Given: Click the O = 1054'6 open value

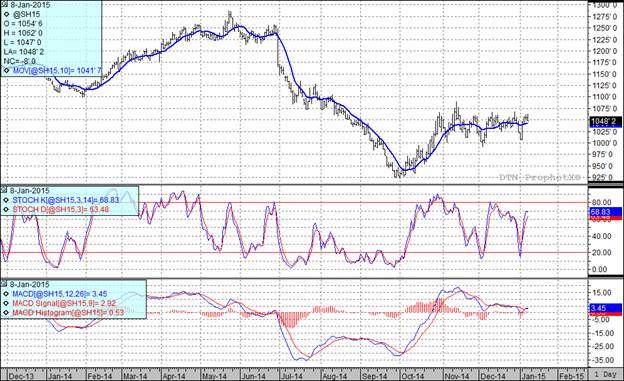Looking at the screenshot, I should click(23, 24).
